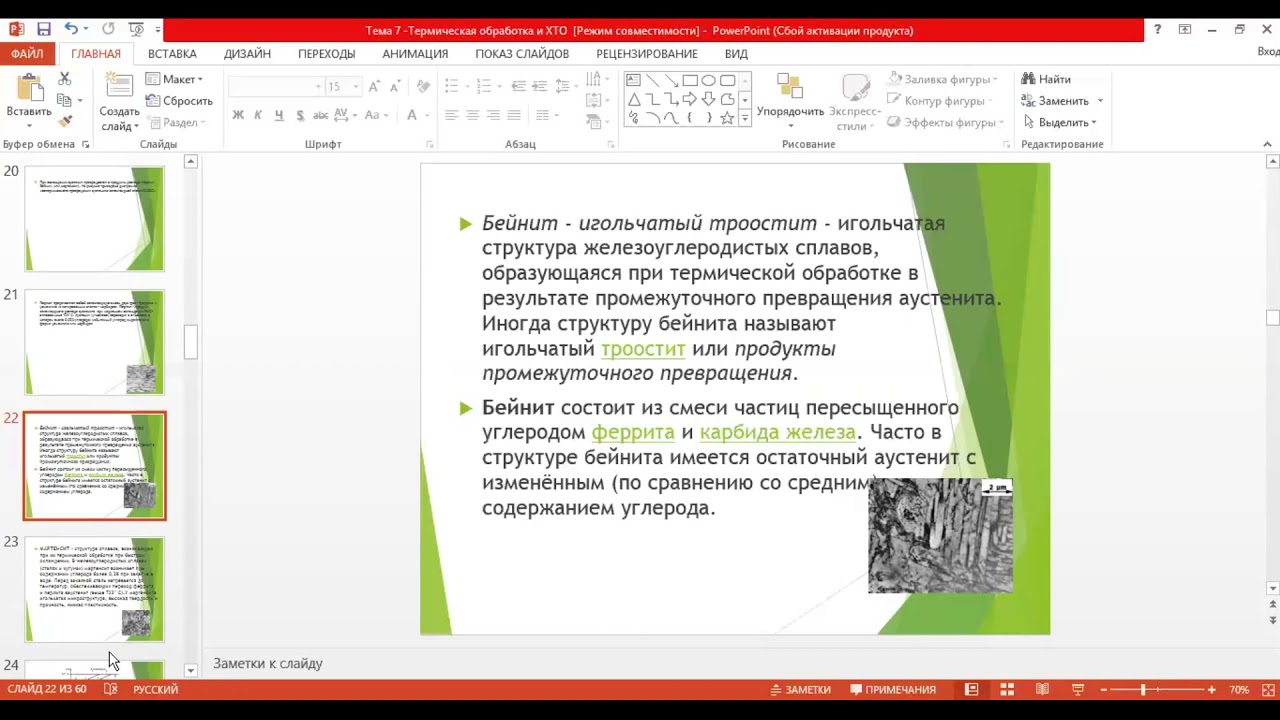Toggle ПРИМЕЧАНИЯ comments pane

(x=893, y=690)
